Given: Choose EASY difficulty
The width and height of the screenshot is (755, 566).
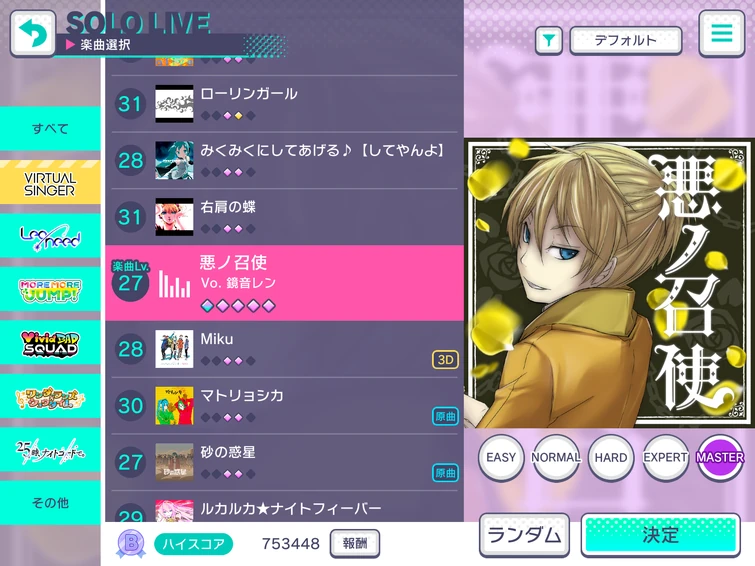Looking at the screenshot, I should click(x=501, y=457).
